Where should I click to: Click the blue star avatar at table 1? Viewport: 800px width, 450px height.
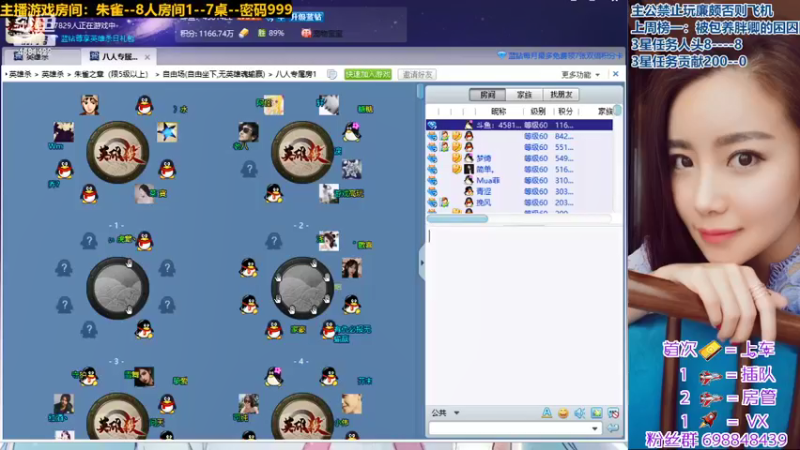167,132
